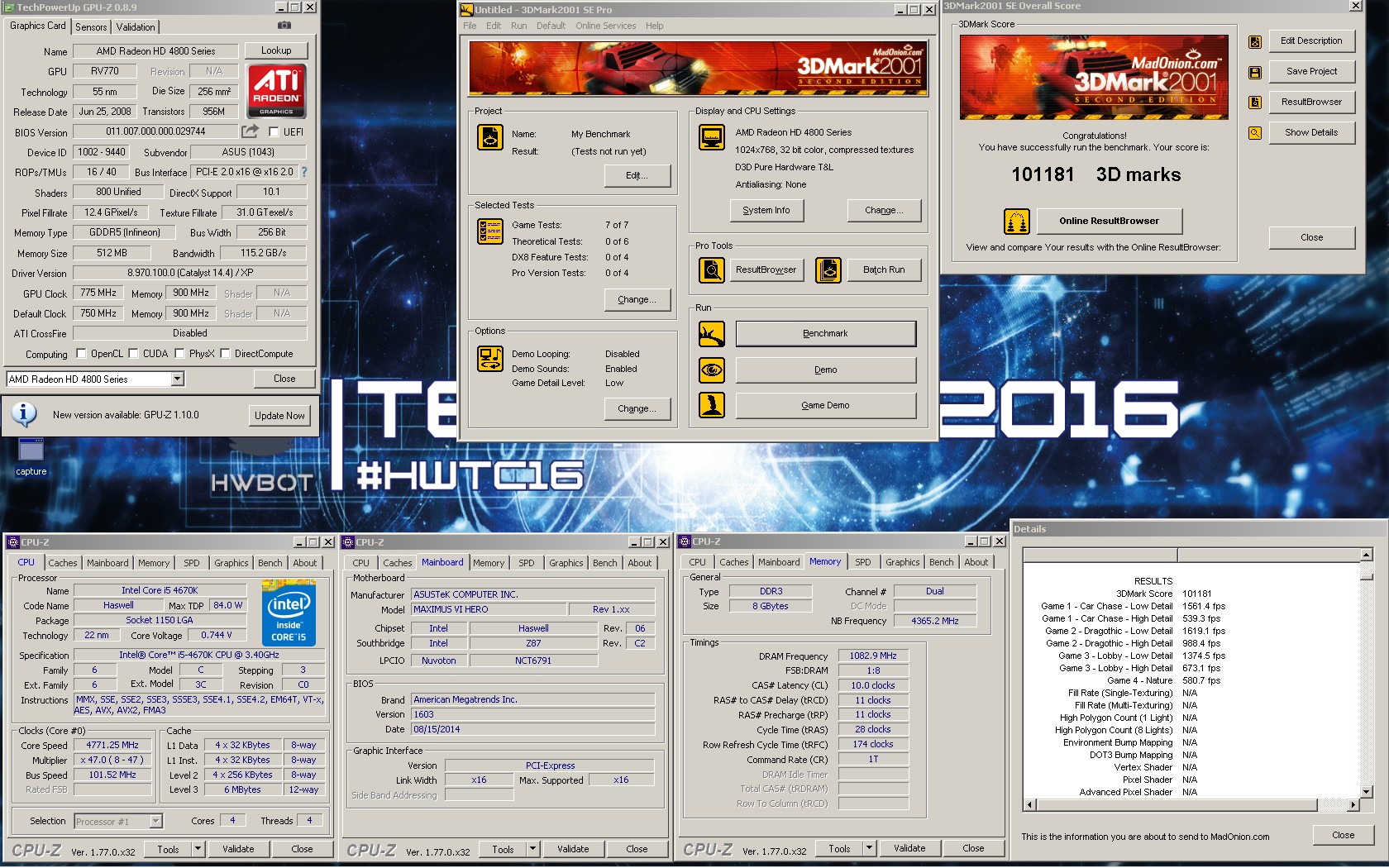The width and height of the screenshot is (1389, 868).
Task: Open the capture desktop shortcut
Action: point(31,457)
